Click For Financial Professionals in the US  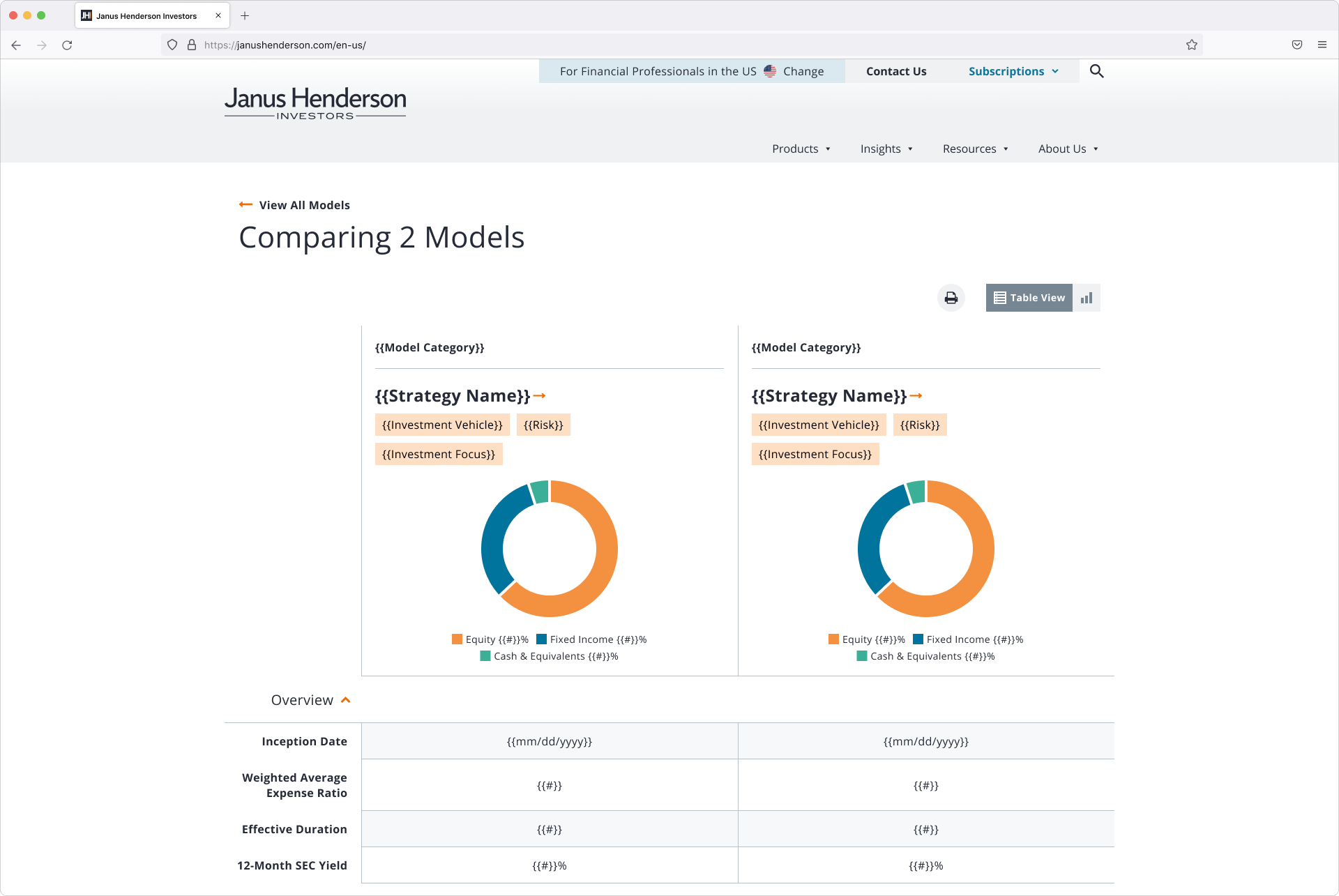[658, 71]
